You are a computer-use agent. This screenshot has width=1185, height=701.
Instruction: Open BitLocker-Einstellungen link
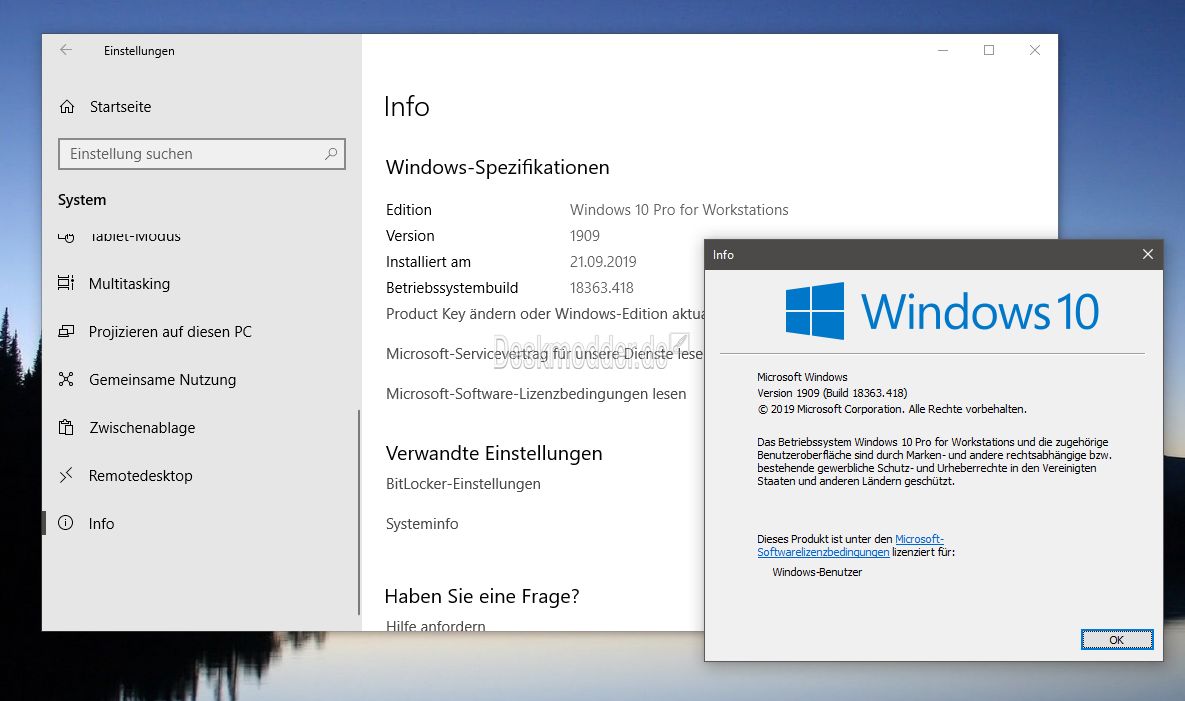(463, 483)
